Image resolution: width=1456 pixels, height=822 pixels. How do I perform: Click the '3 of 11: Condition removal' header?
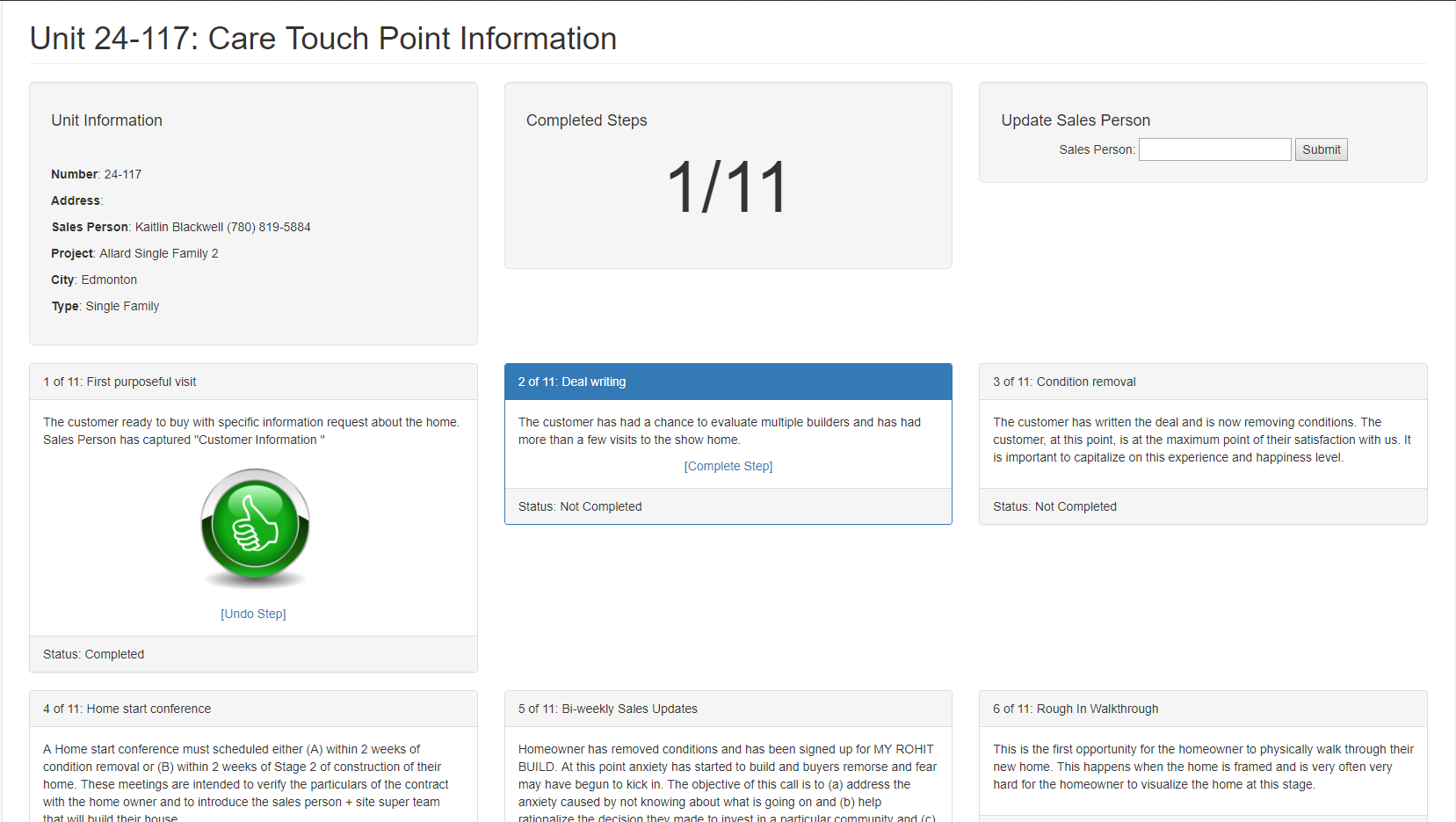coord(1203,382)
